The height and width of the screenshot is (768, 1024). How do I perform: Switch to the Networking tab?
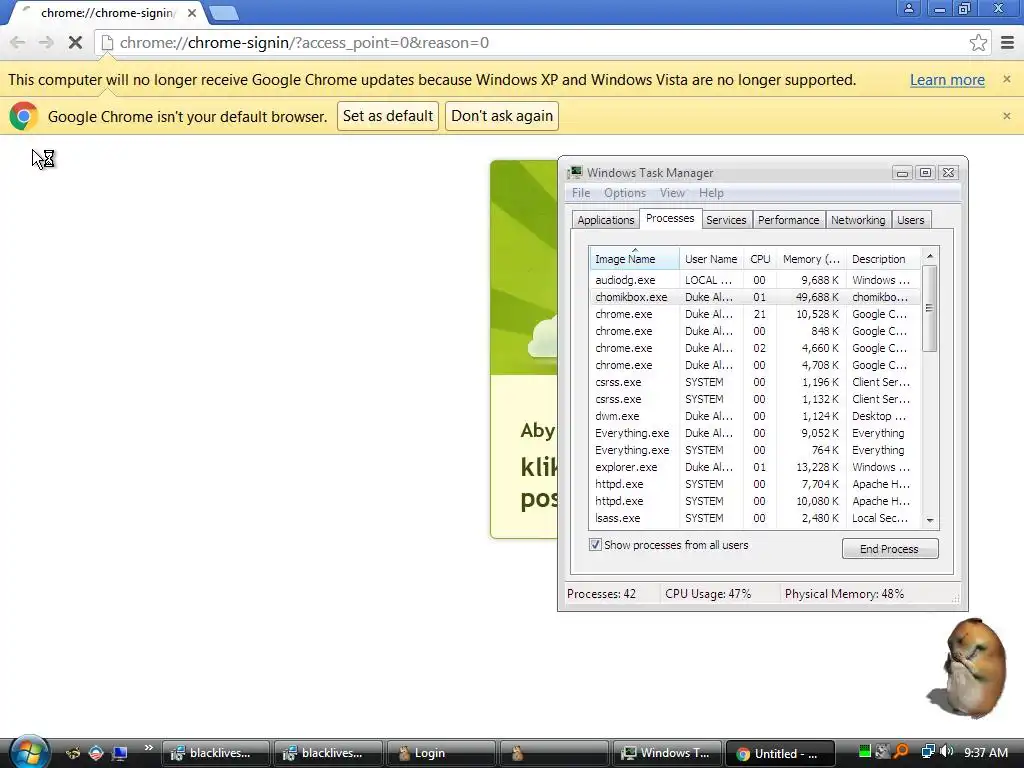click(857, 220)
